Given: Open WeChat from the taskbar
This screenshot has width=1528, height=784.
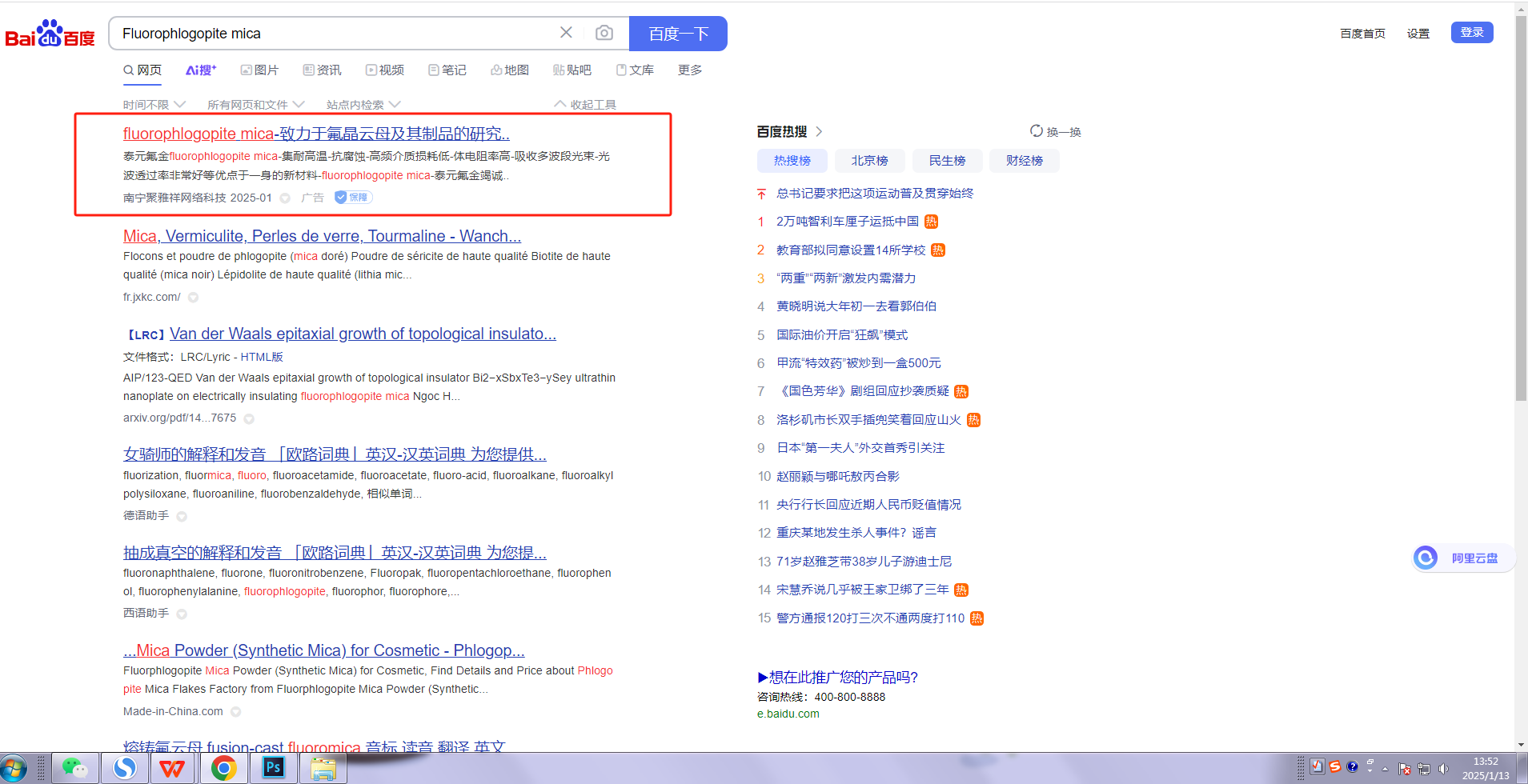Looking at the screenshot, I should pos(75,768).
